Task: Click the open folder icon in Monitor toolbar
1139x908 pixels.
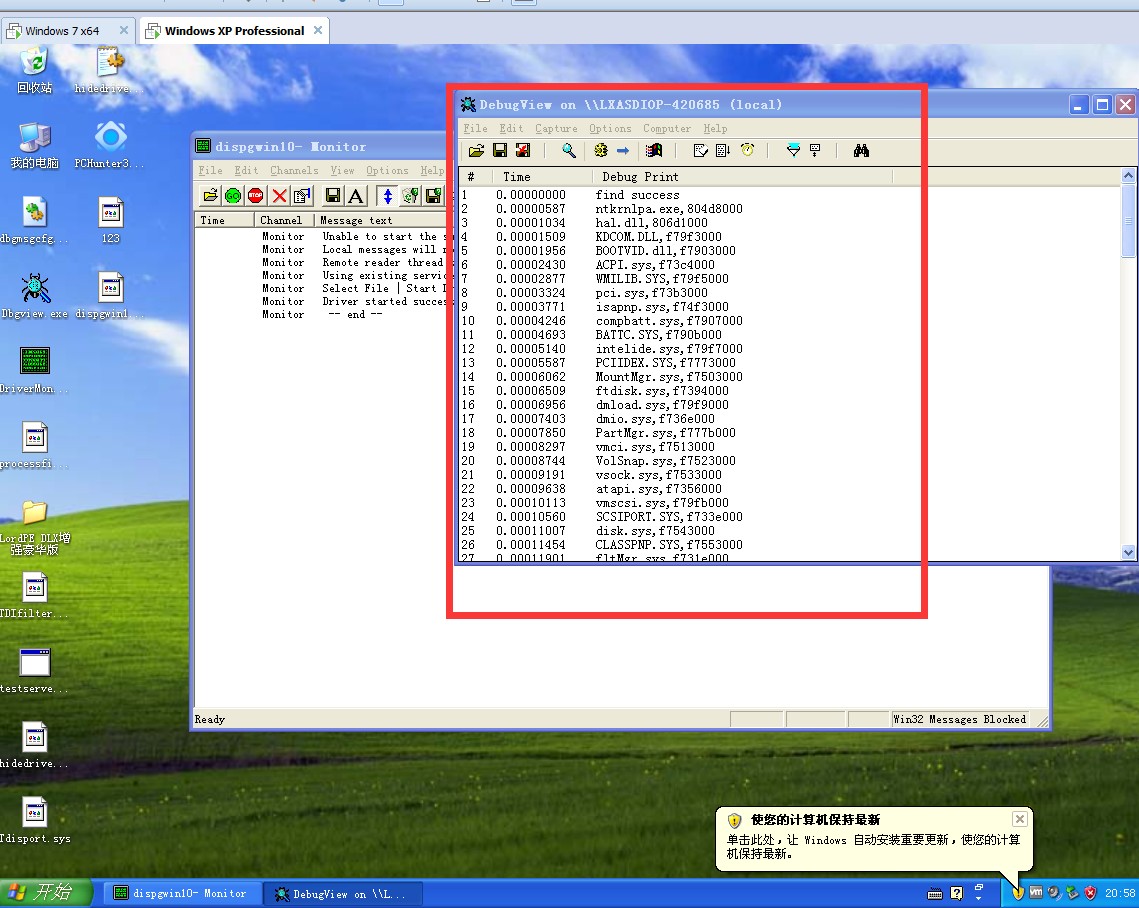Action: (x=211, y=195)
